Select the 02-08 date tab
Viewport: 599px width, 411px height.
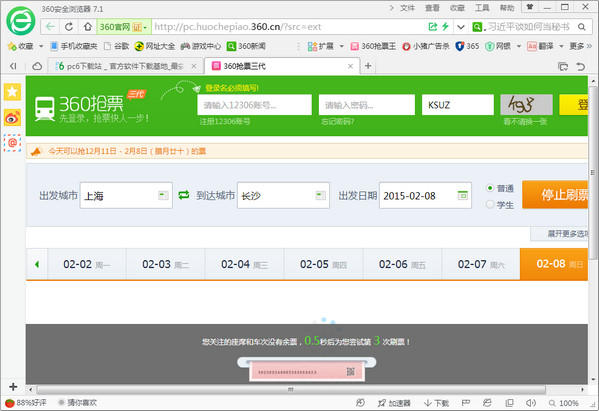point(554,264)
